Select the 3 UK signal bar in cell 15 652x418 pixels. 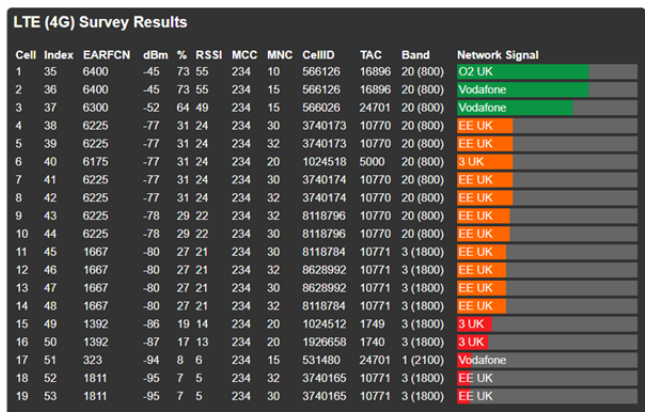pos(547,324)
